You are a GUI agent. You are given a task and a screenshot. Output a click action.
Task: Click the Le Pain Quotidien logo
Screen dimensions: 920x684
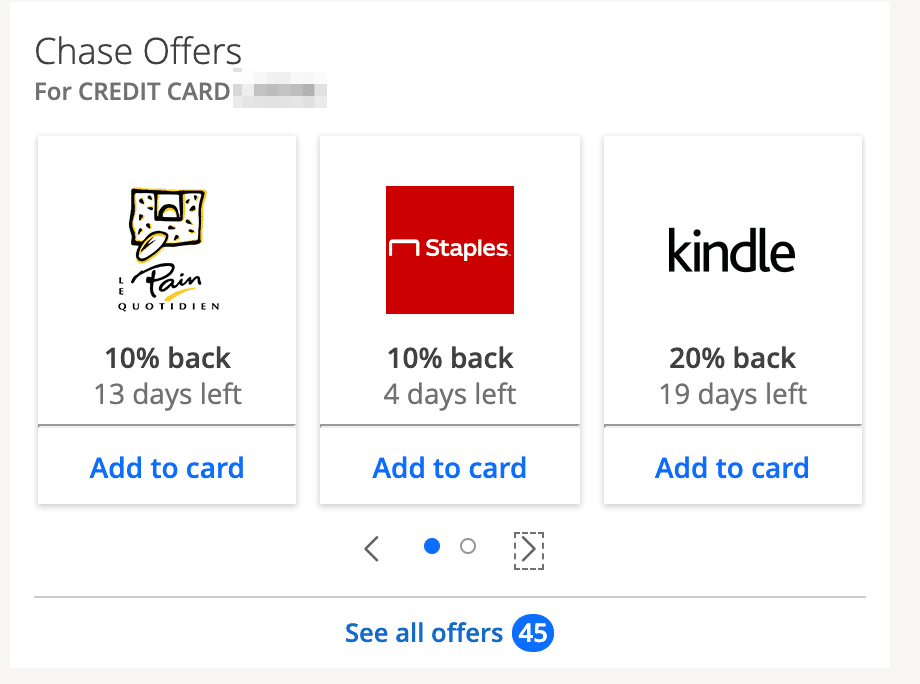coord(167,247)
